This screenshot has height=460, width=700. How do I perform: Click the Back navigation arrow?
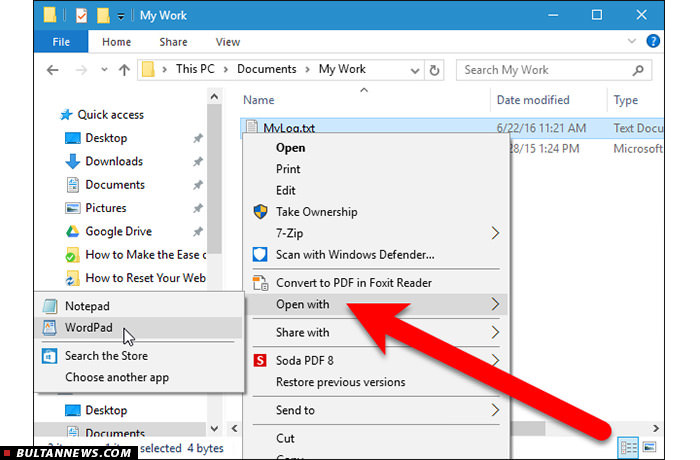point(53,70)
